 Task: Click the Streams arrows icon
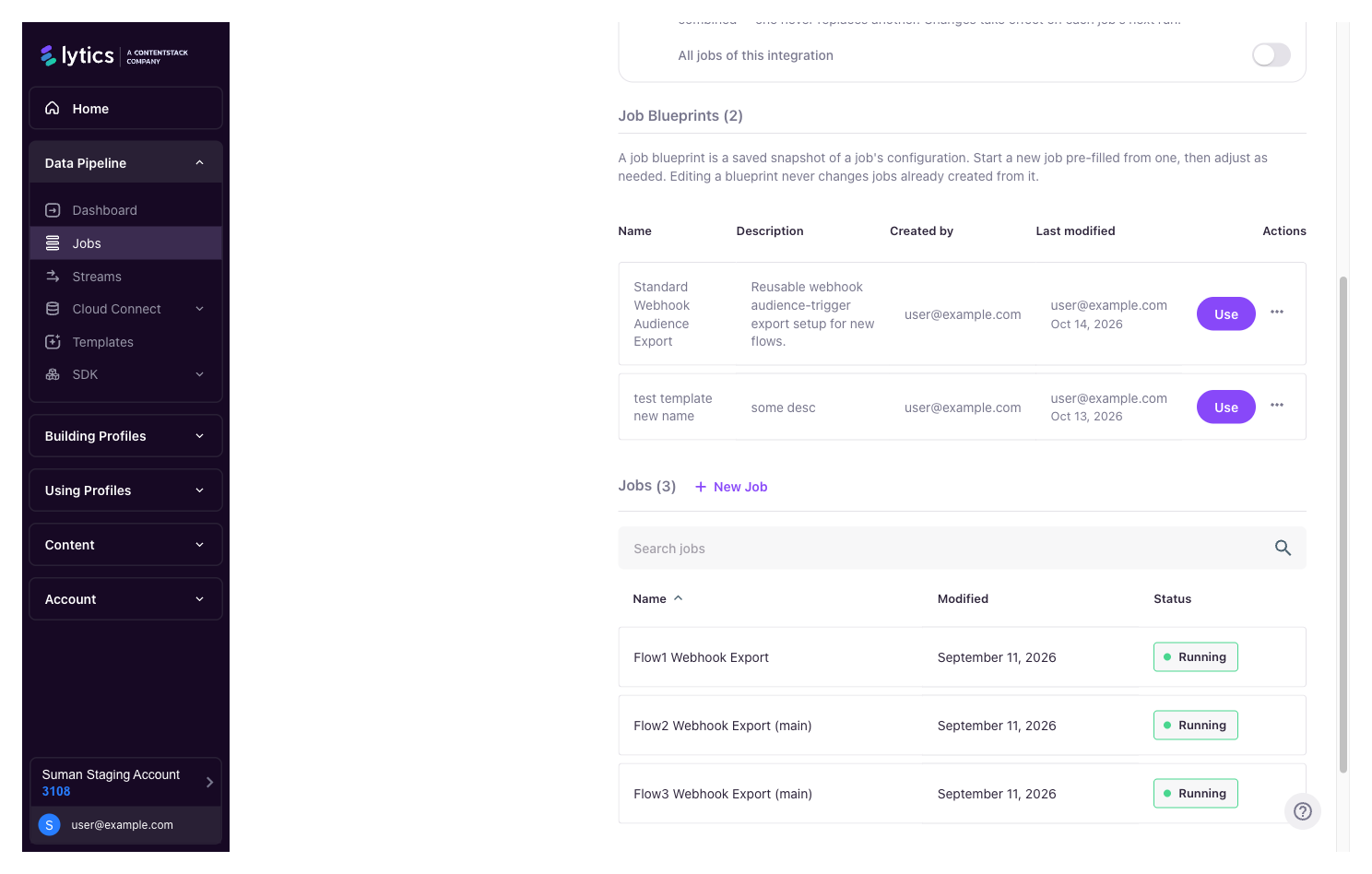click(x=53, y=277)
